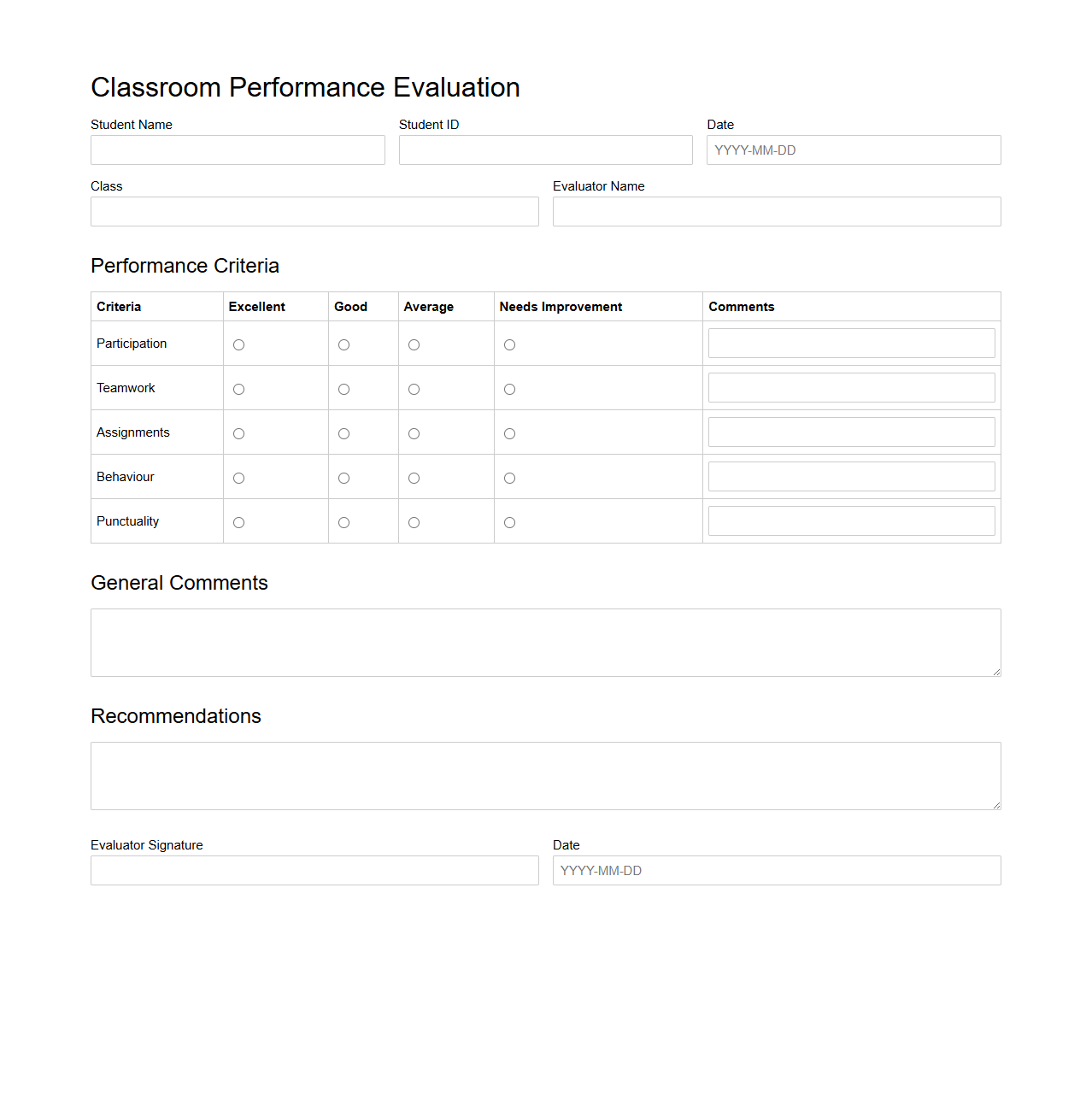The width and height of the screenshot is (1092, 1111).
Task: Select Average rating for Punctuality
Action: (x=414, y=522)
